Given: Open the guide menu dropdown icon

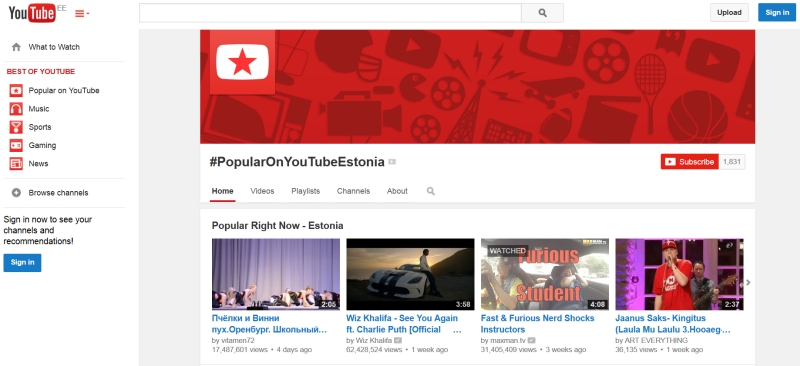Looking at the screenshot, I should point(82,14).
